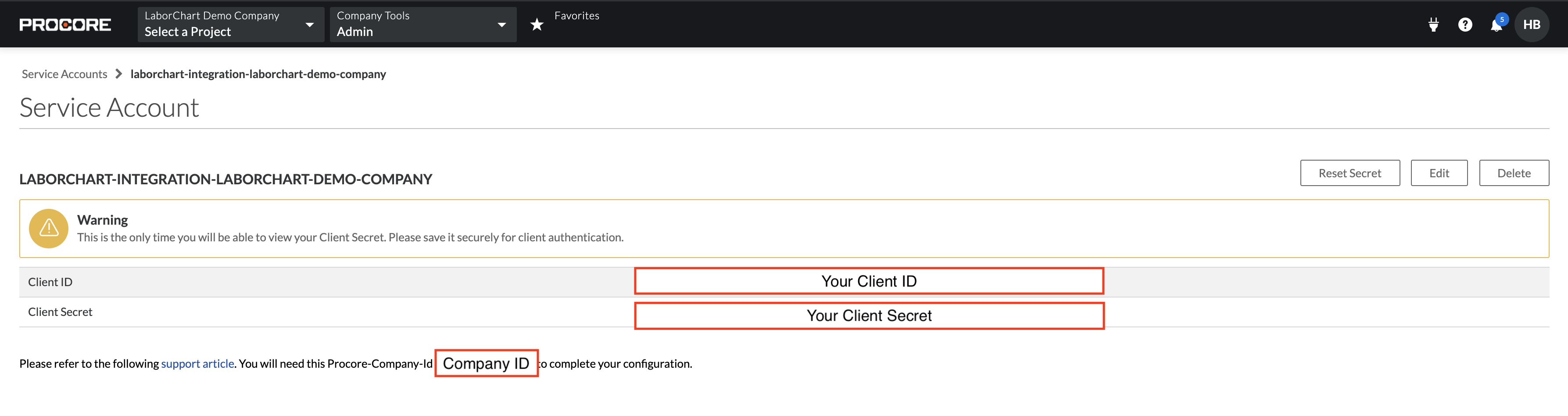Click the Favorites star icon
Screen dimensions: 1568x416
537,25
